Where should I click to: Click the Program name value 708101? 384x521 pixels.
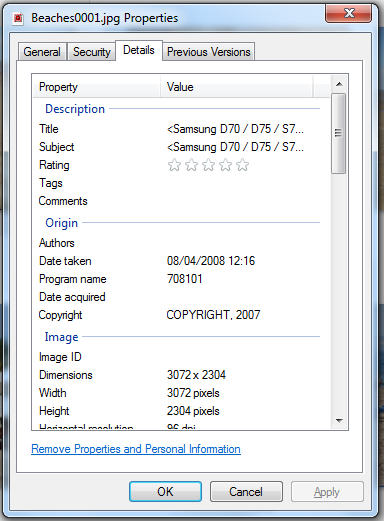coord(185,279)
